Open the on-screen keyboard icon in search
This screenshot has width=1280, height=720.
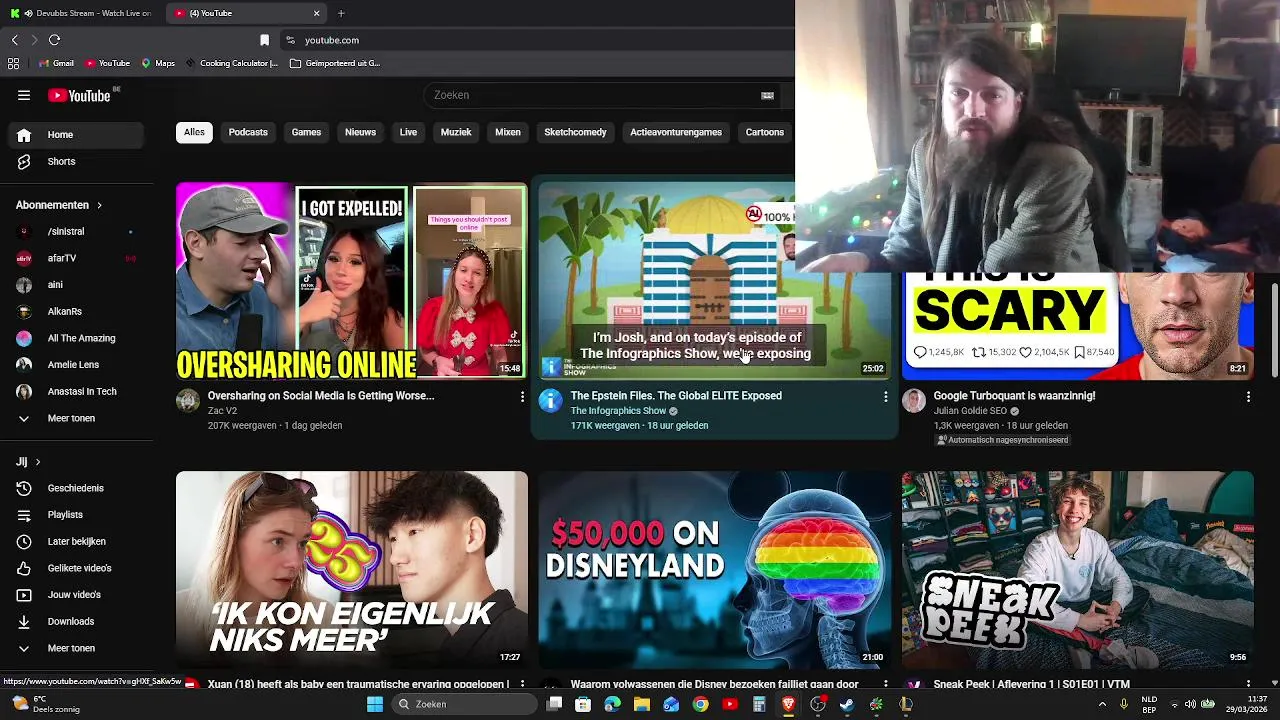click(x=767, y=95)
